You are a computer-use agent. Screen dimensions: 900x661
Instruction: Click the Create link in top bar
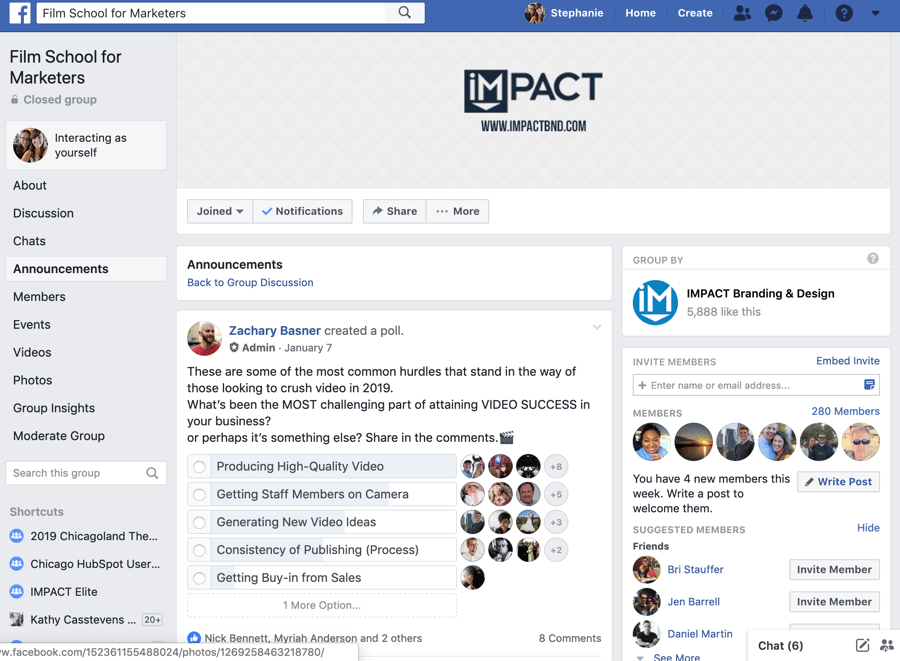pos(695,13)
